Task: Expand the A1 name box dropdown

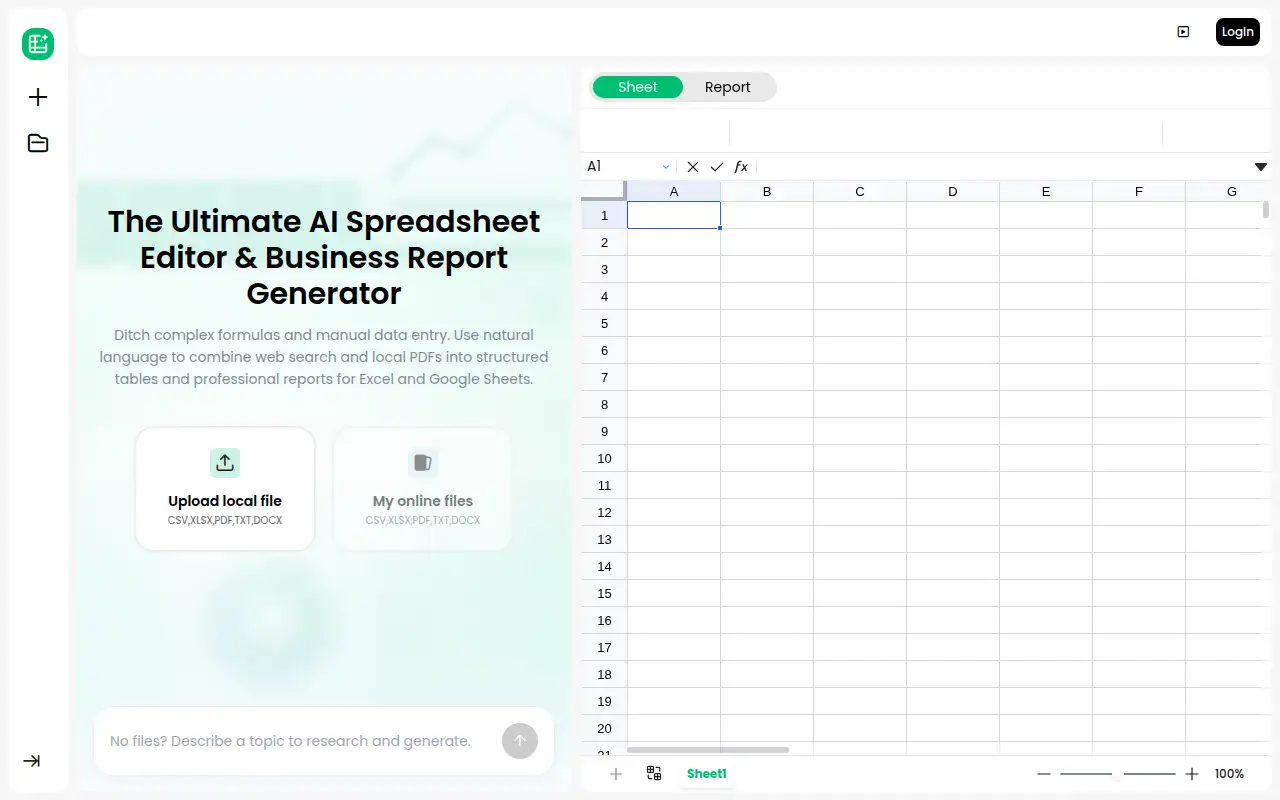Action: (666, 167)
